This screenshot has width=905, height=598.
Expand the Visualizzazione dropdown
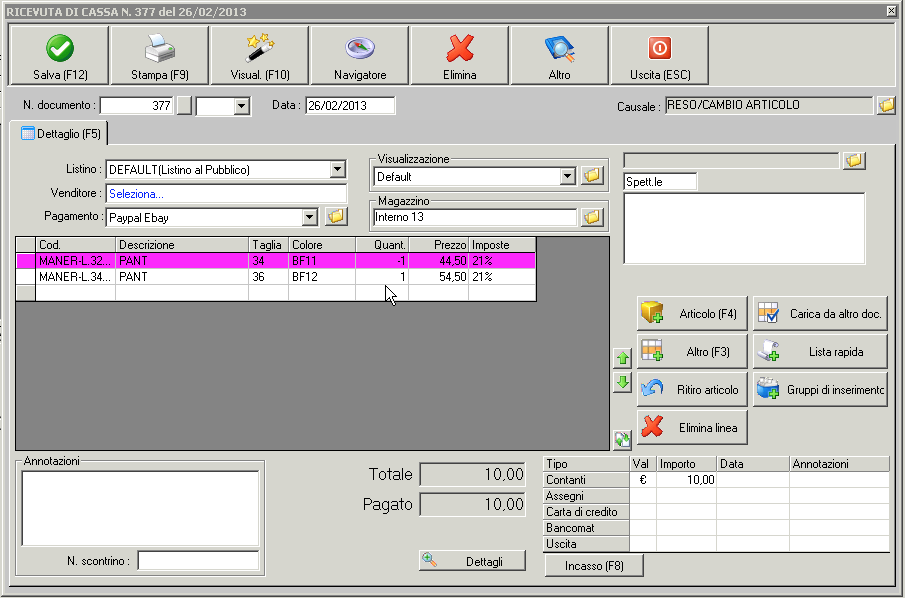click(x=567, y=177)
